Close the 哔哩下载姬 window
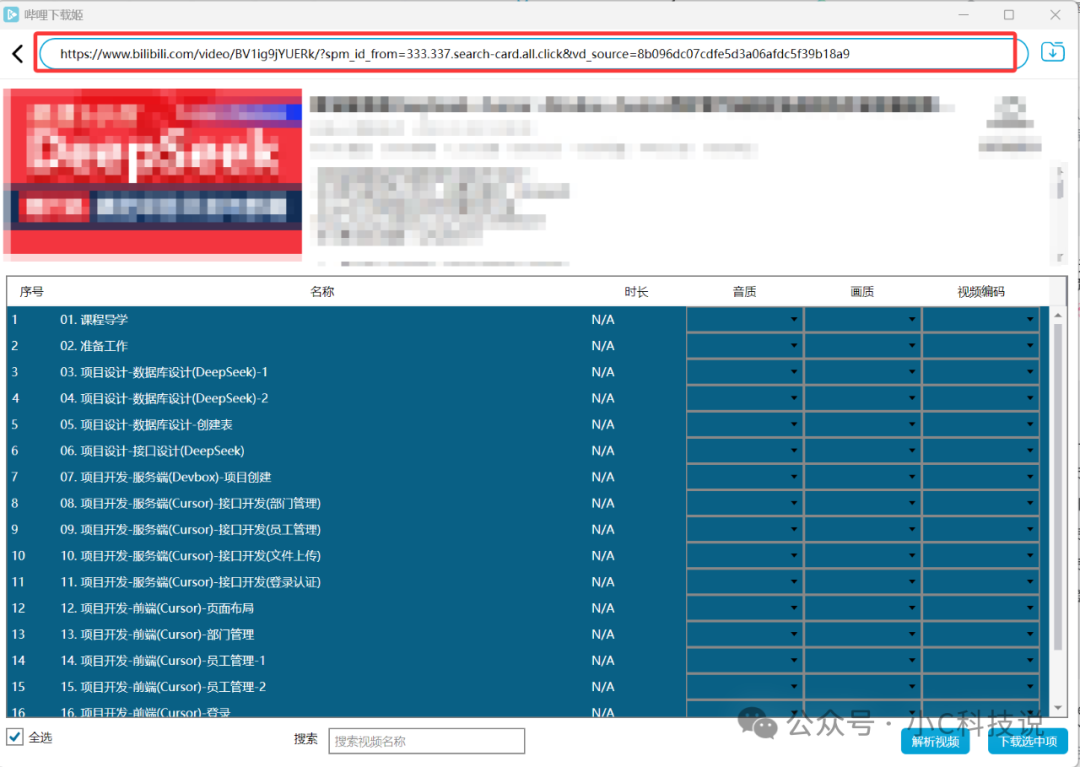The image size is (1080, 767). (1055, 14)
